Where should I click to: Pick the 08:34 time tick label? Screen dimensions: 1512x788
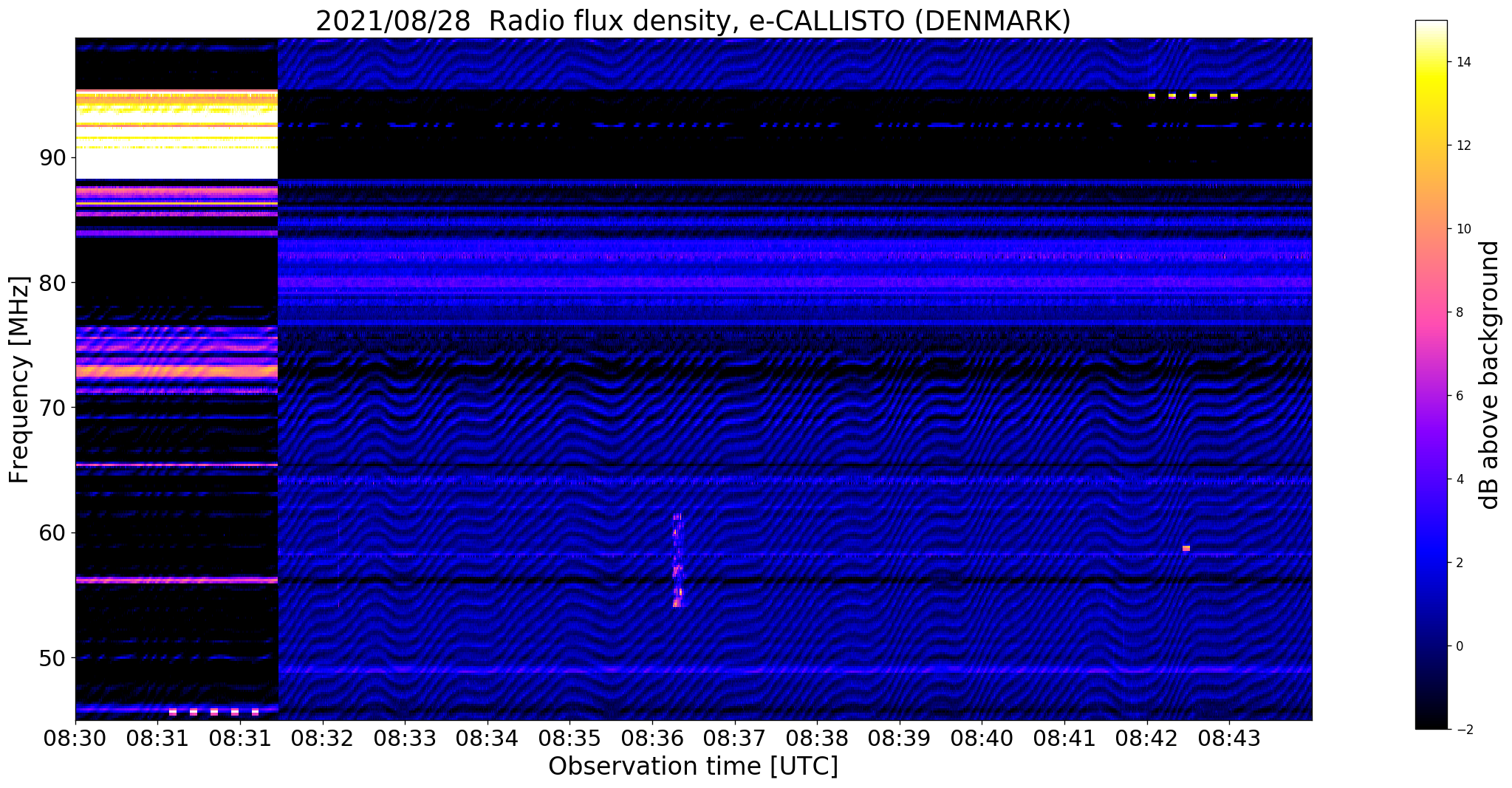click(488, 739)
